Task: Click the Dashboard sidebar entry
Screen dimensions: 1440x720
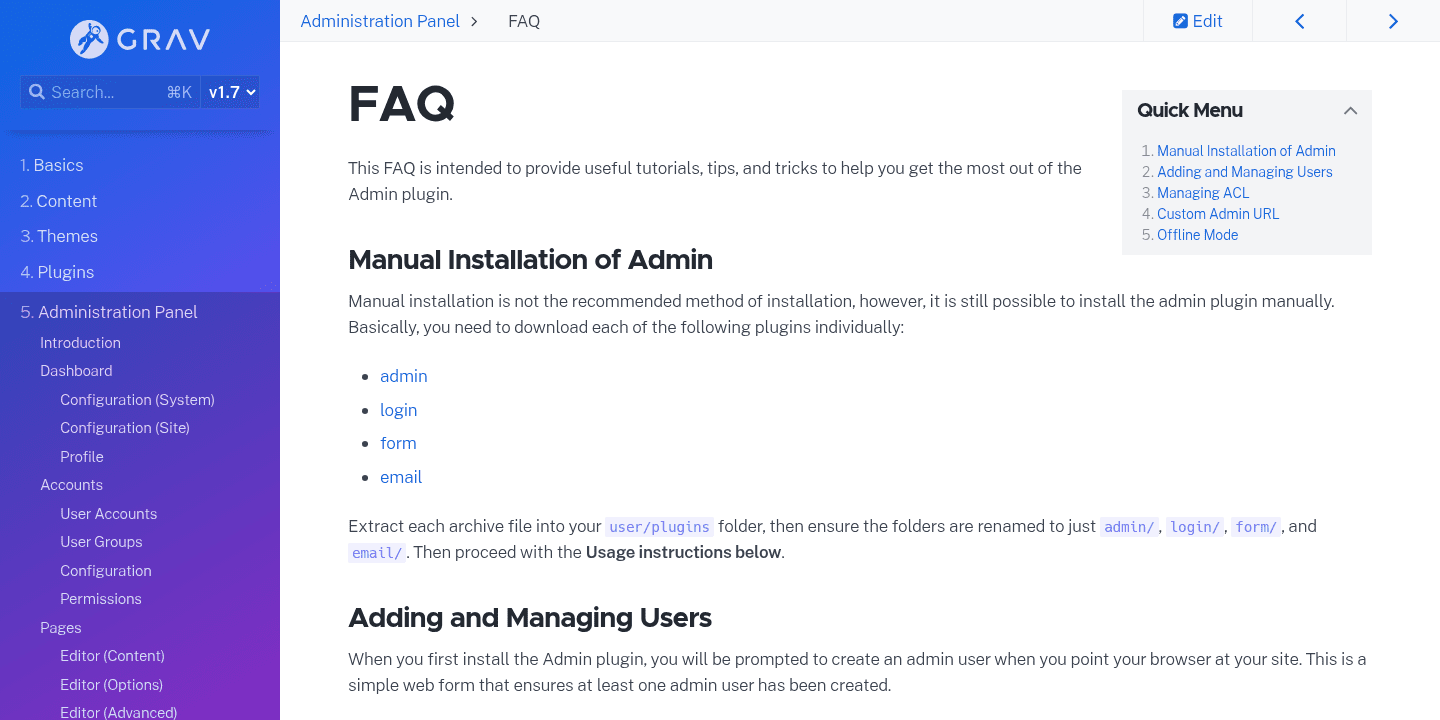Action: click(76, 370)
